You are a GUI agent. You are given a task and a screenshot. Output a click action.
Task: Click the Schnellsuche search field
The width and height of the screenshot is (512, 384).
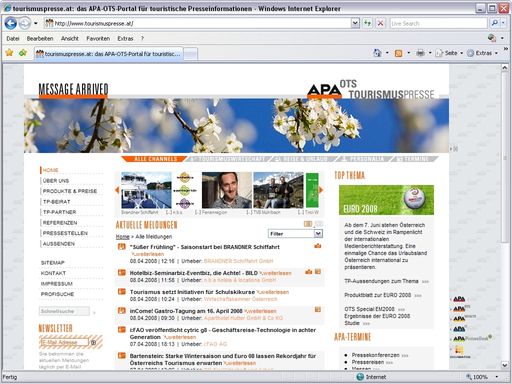[x=64, y=311]
